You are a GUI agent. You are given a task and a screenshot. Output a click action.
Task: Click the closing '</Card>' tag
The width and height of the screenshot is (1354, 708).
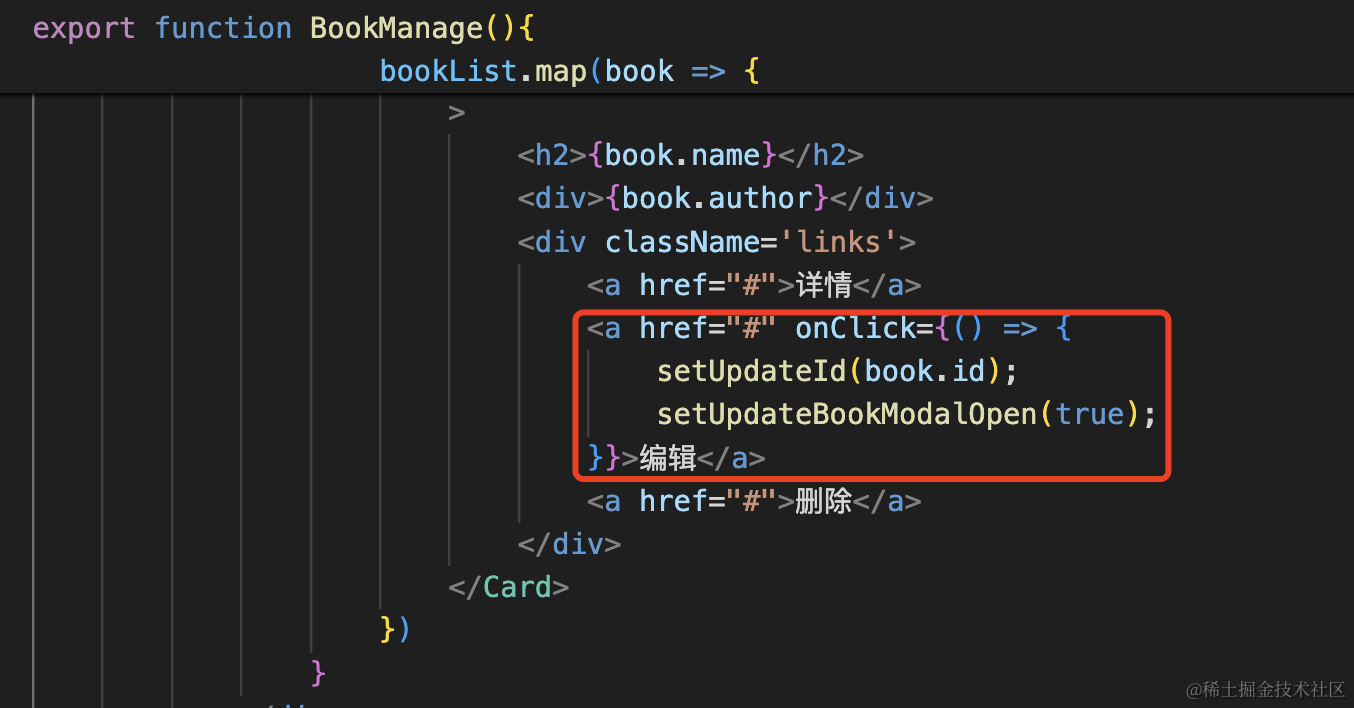tap(509, 587)
